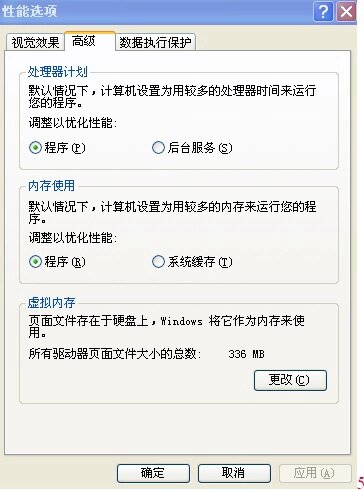Screen dimensions: 364x491
Task: Open the 数据执行保护 tab
Action: [x=155, y=42]
